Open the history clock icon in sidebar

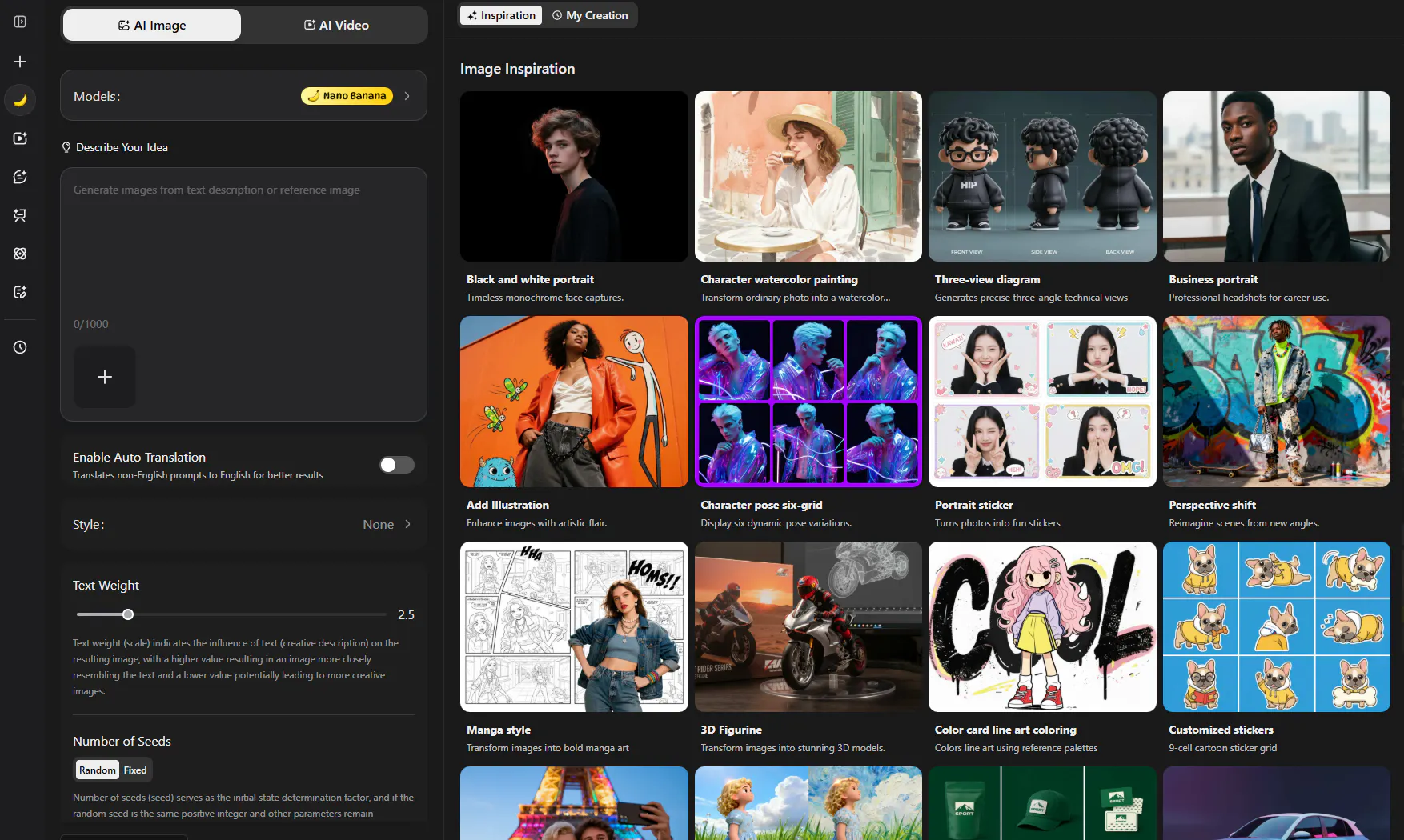click(x=20, y=347)
